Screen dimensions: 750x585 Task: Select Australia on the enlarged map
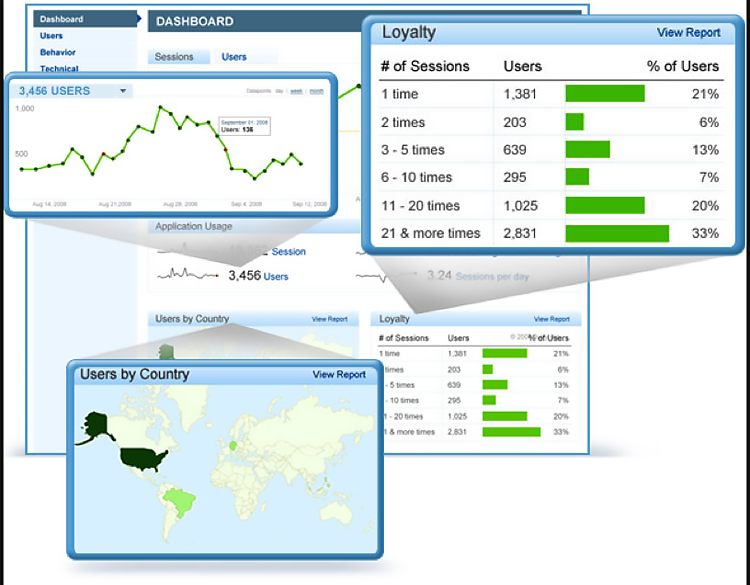[336, 513]
